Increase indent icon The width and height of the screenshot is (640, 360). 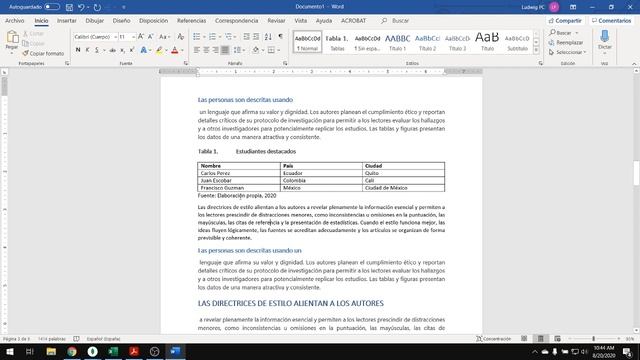click(256, 37)
